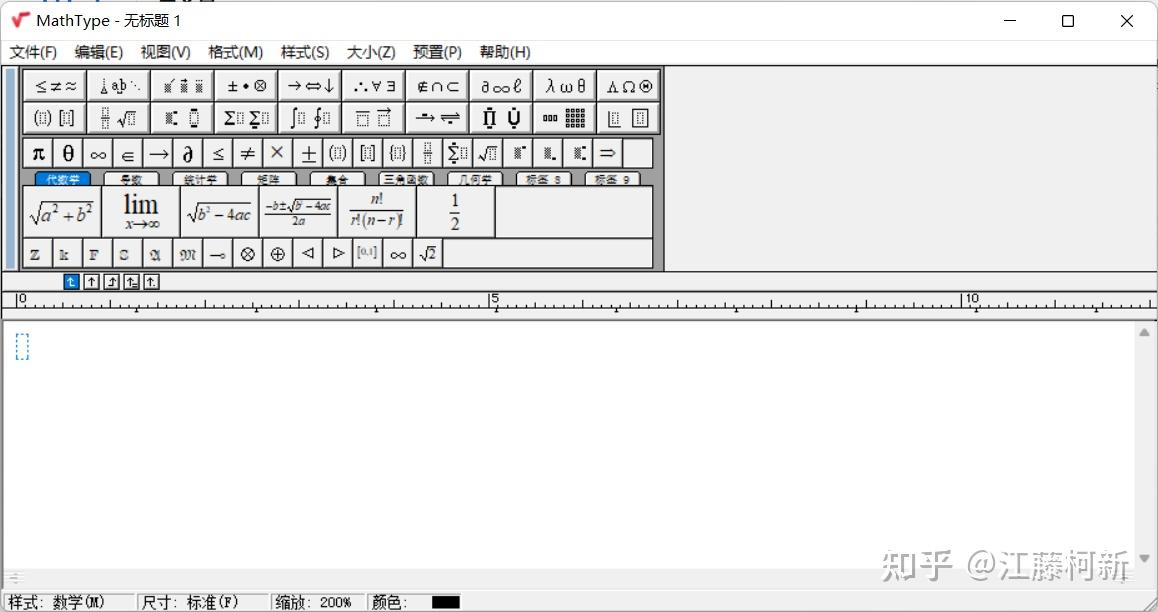Switch to the 标签 9 tab
Viewport: 1158px width, 612px height.
point(612,179)
